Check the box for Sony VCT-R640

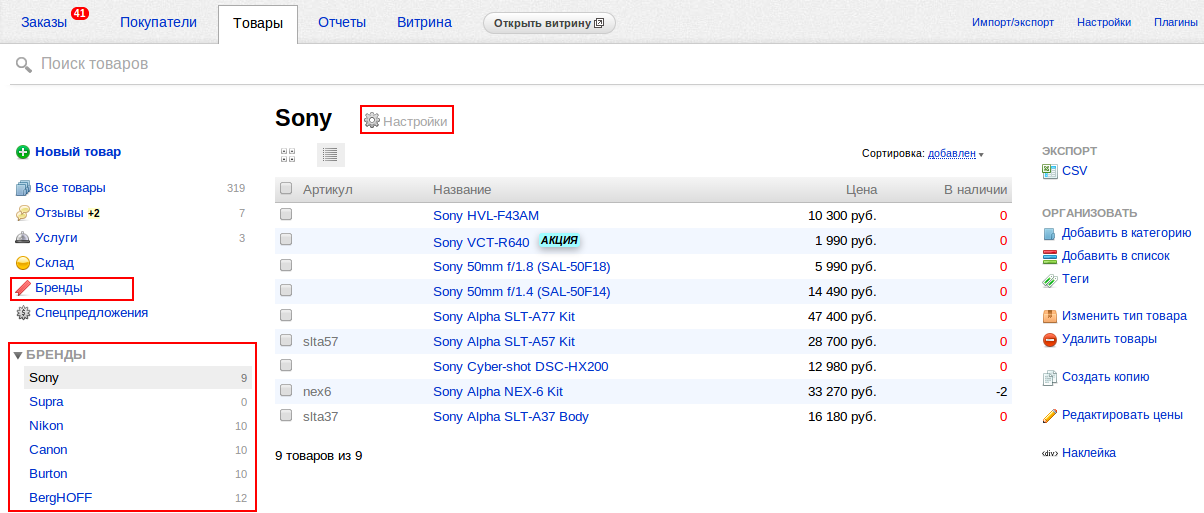pos(286,240)
